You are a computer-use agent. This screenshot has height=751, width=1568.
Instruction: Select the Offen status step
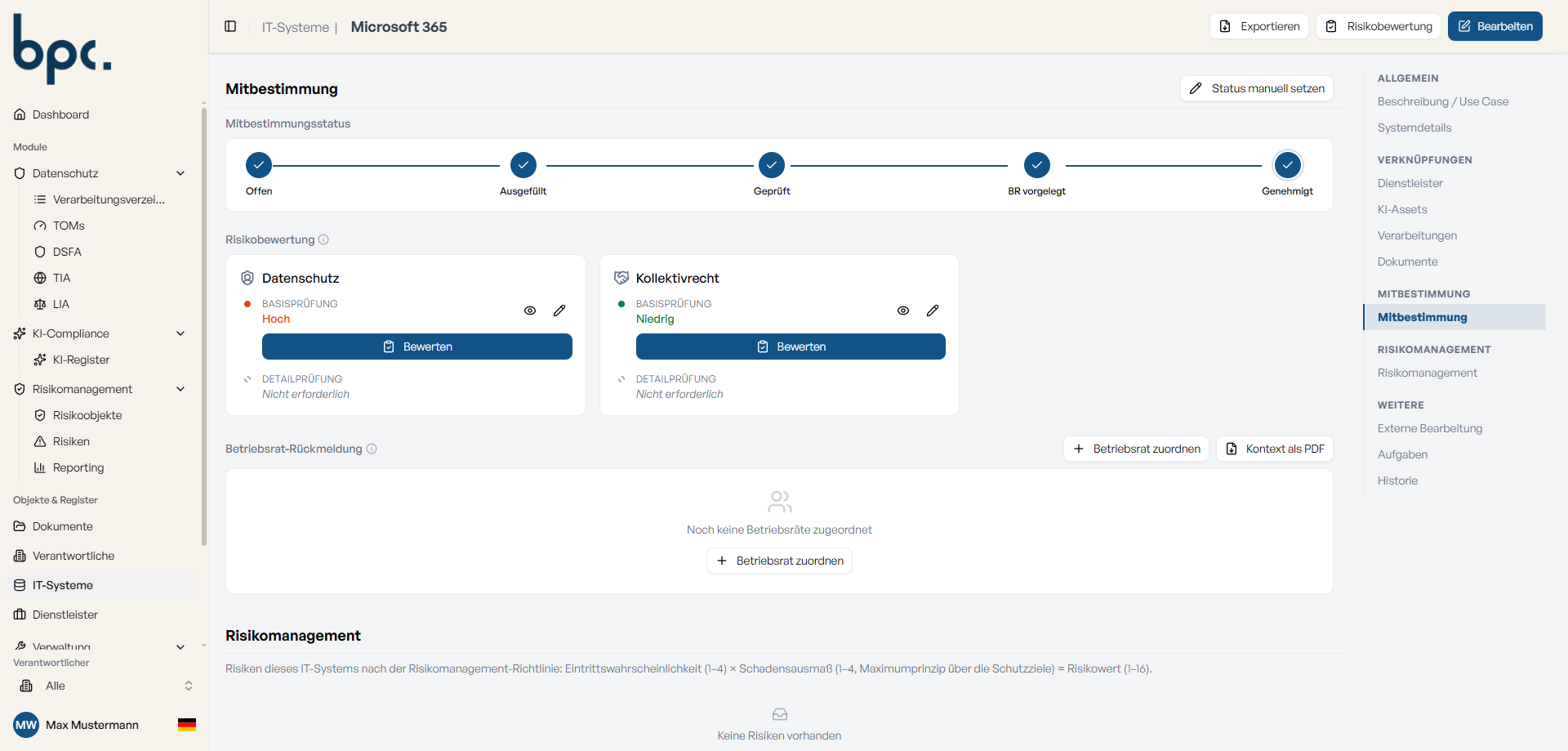point(259,165)
